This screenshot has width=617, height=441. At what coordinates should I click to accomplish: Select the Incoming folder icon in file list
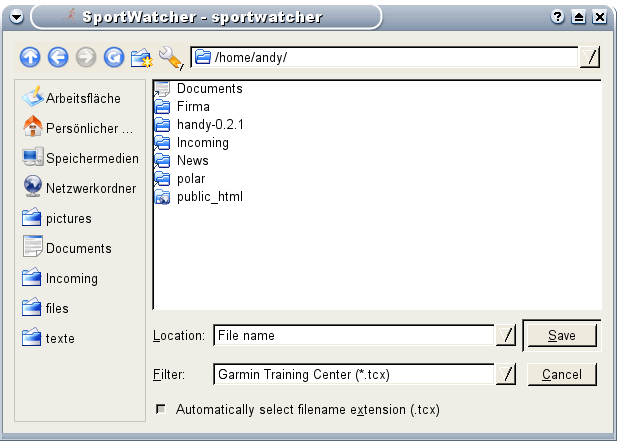point(162,143)
